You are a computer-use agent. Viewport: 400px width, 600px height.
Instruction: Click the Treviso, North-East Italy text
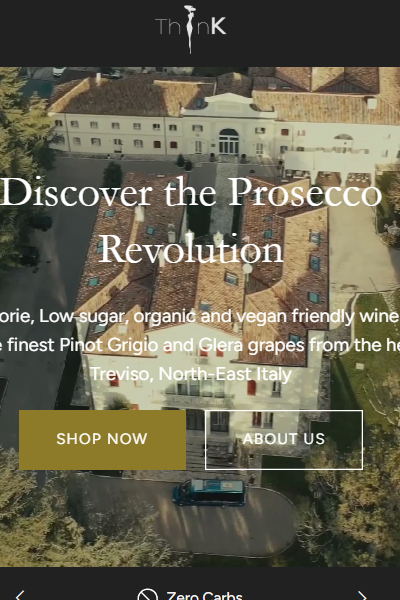coord(191,373)
